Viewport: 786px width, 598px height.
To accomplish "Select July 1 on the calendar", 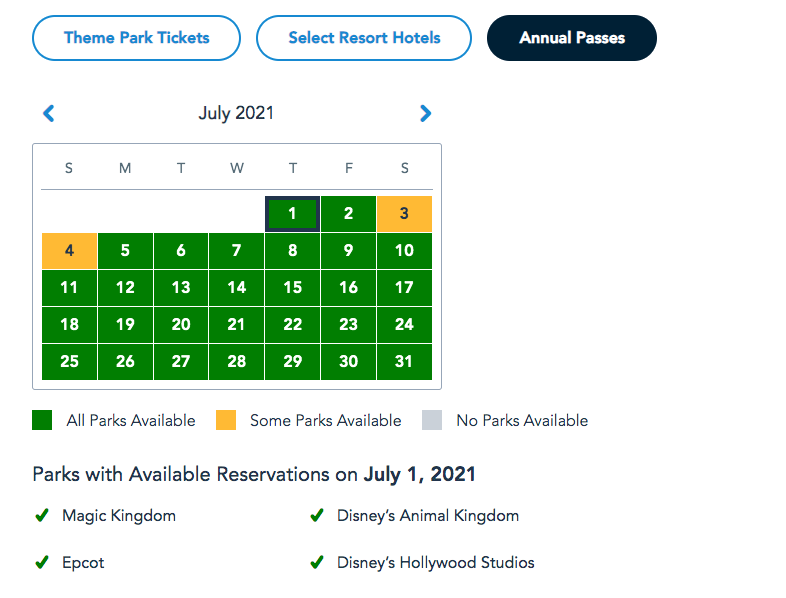I will [x=292, y=213].
